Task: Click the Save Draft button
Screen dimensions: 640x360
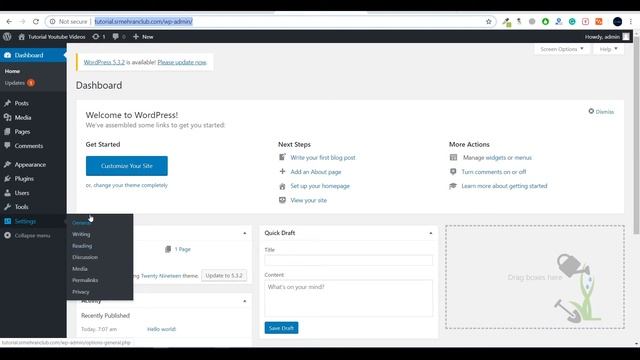Action: (x=281, y=328)
